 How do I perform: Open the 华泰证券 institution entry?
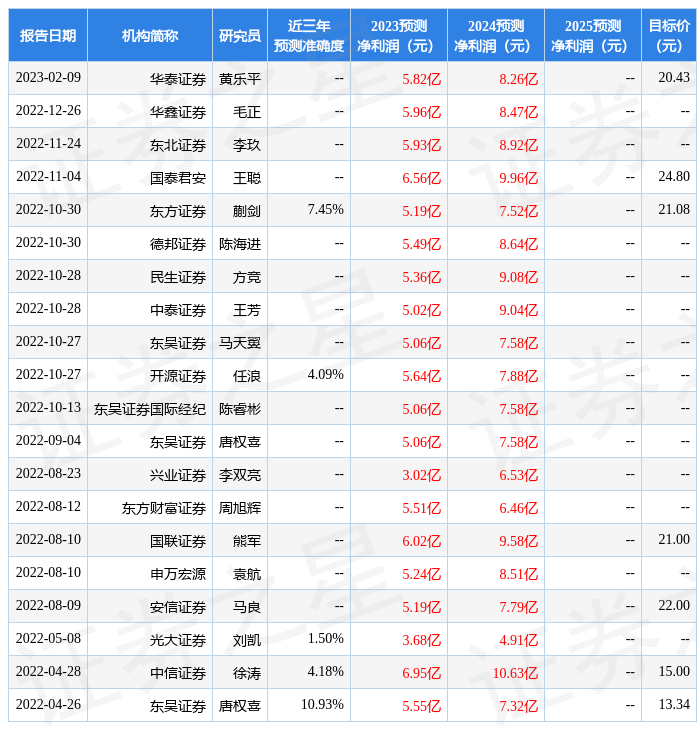[178, 78]
